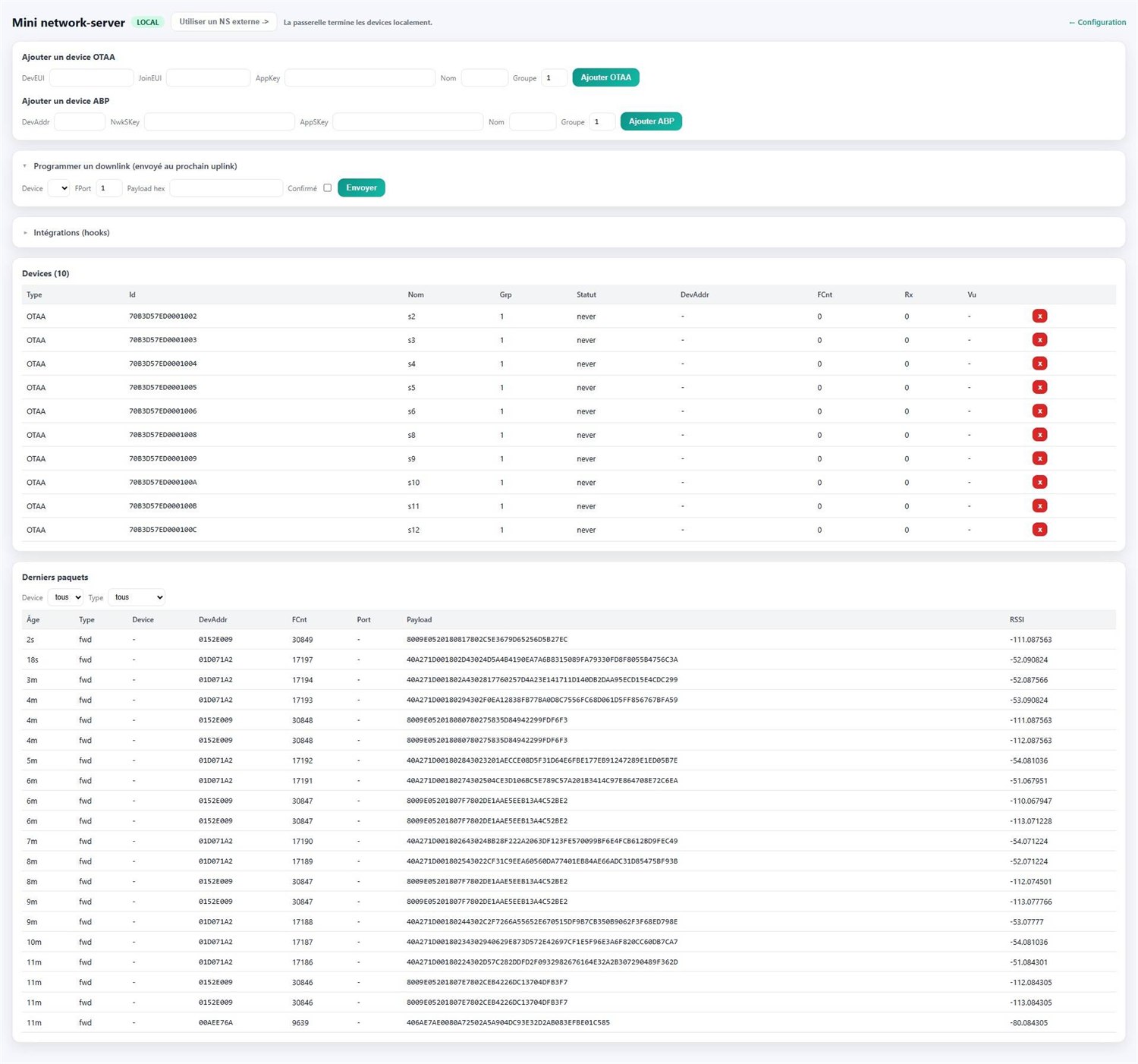The width and height of the screenshot is (1138, 1064).
Task: Select packet row with FCnt 30849
Action: tap(569, 640)
